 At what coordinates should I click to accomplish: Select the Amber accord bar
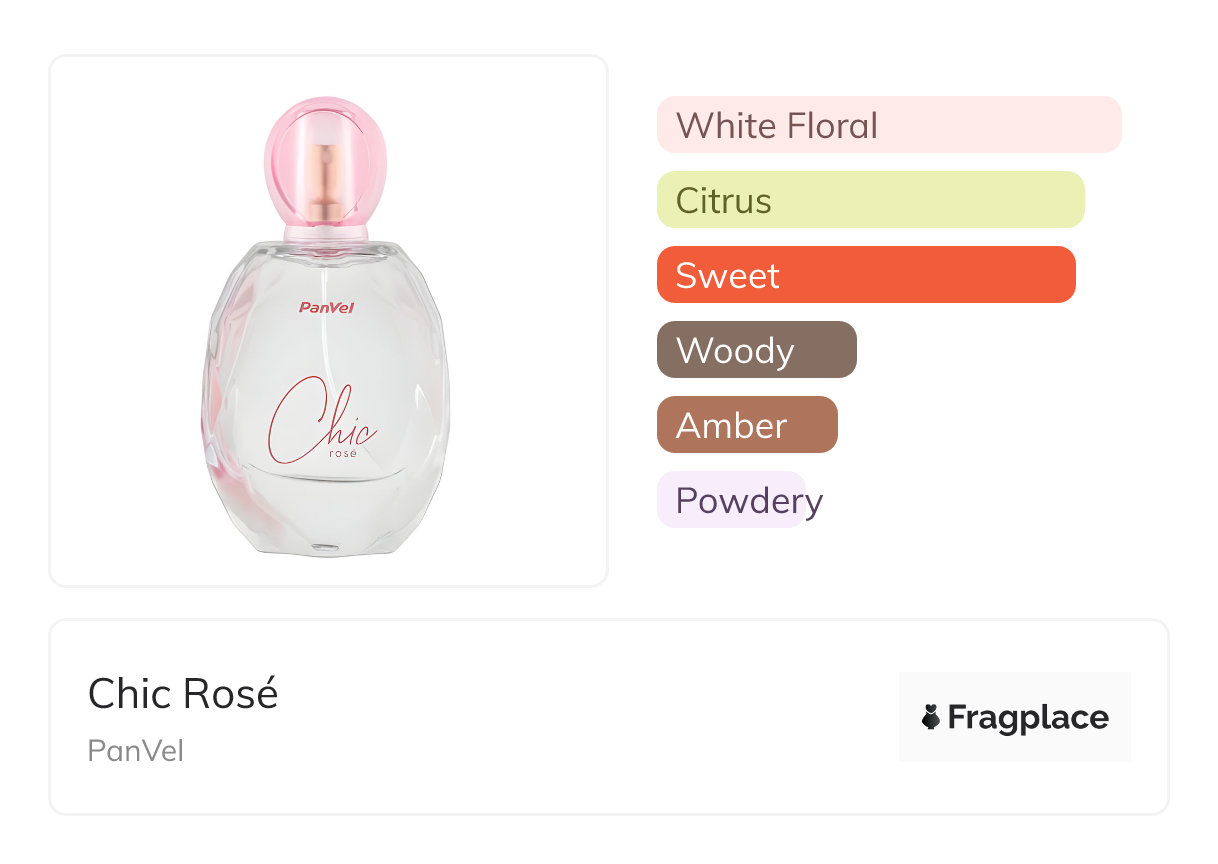coord(746,425)
